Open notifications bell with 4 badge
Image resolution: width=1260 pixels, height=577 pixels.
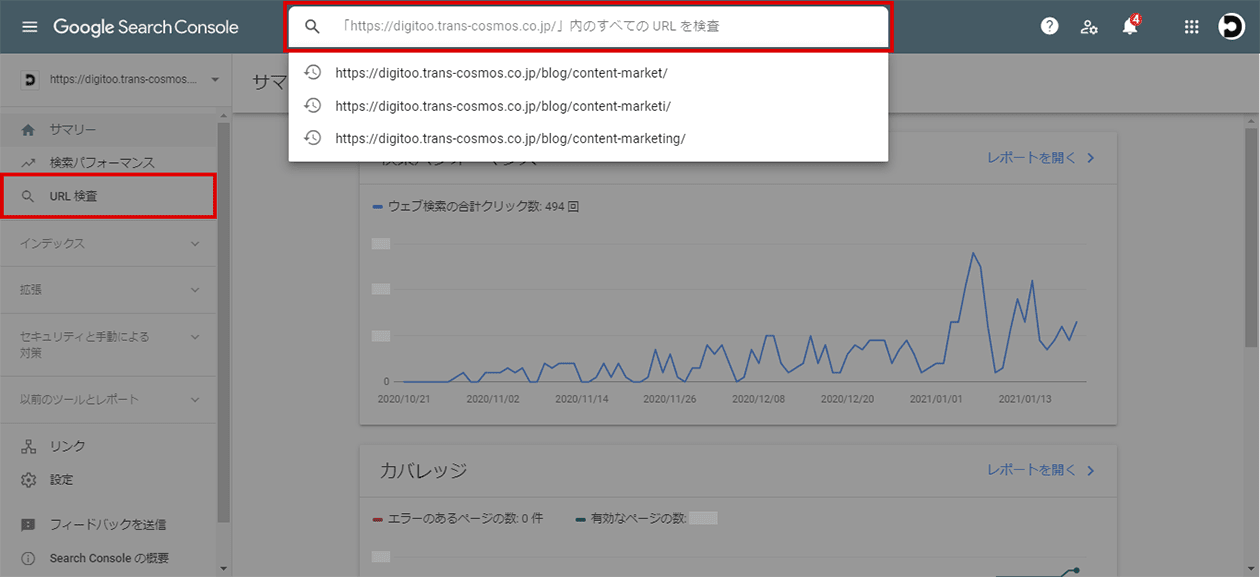point(1130,26)
